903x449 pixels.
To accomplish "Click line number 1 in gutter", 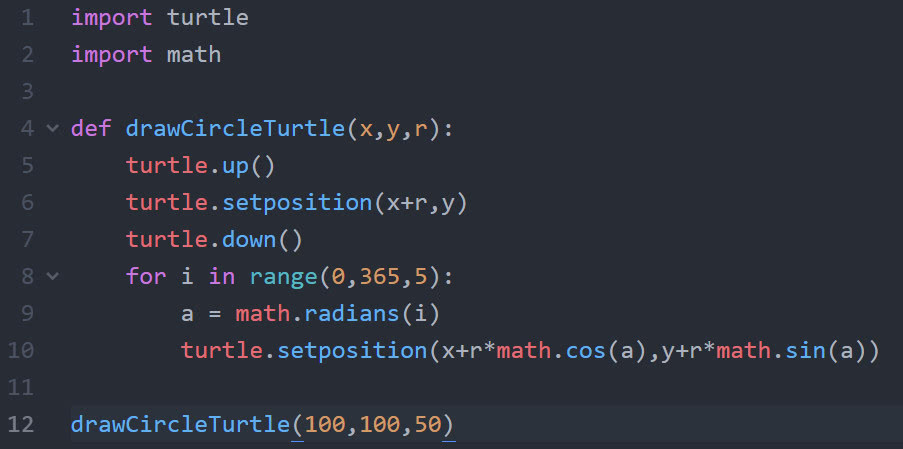I will [27, 18].
